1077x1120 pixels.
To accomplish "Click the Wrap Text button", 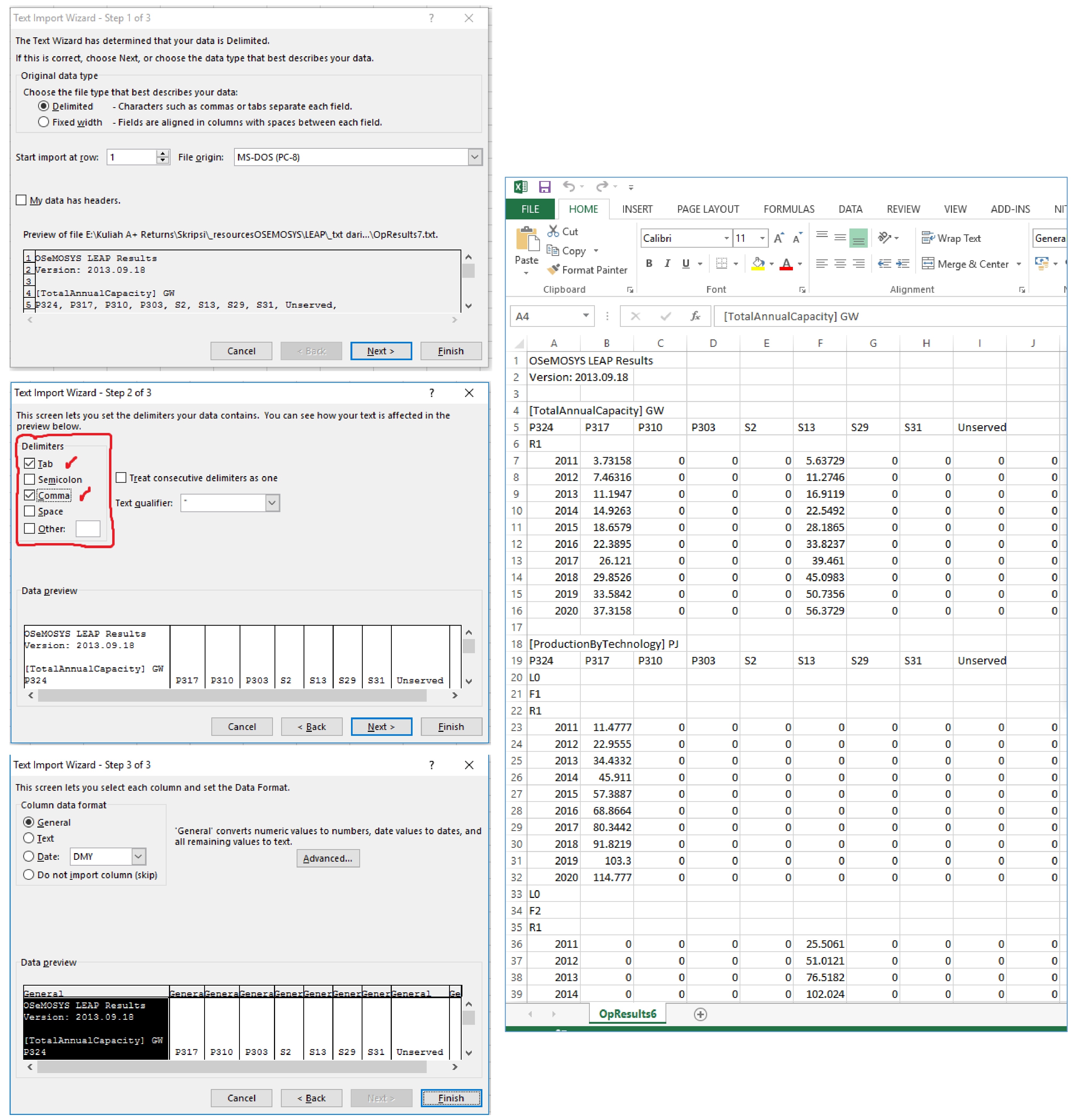I will 951,238.
